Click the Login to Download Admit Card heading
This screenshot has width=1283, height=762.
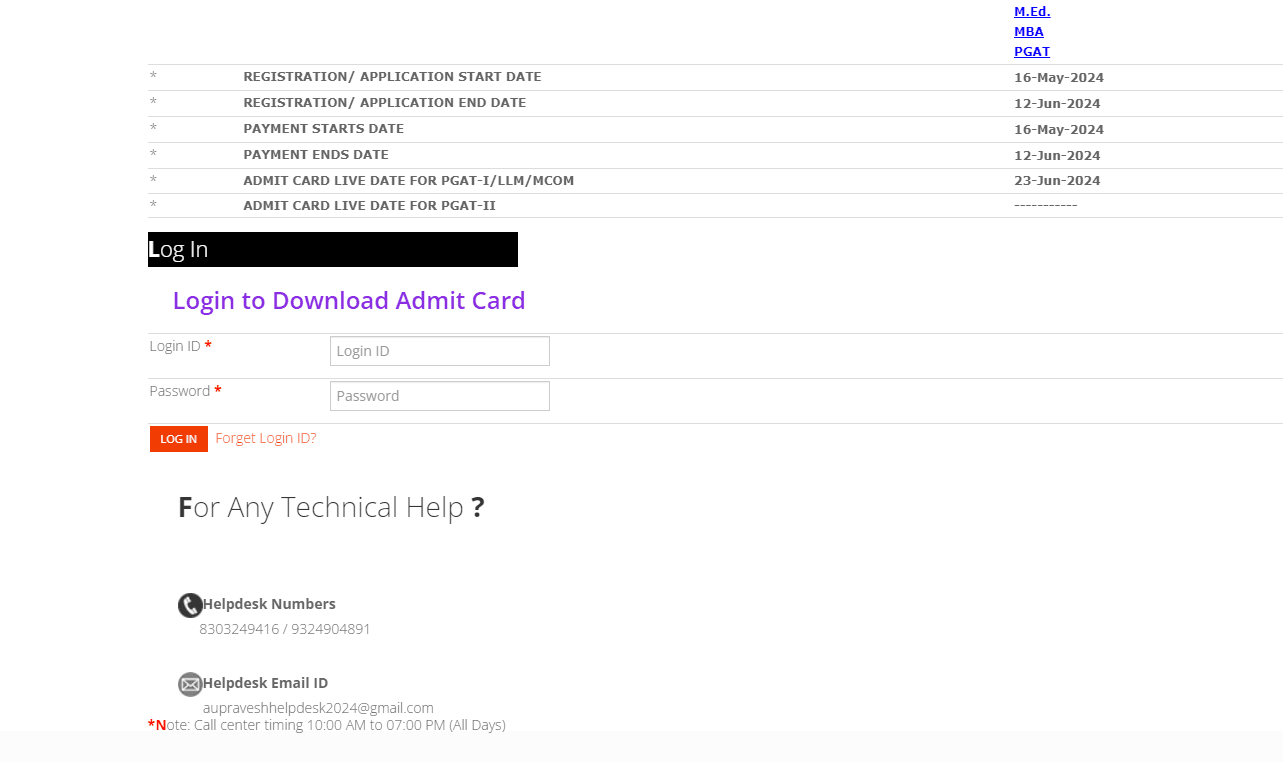pyautogui.click(x=348, y=300)
